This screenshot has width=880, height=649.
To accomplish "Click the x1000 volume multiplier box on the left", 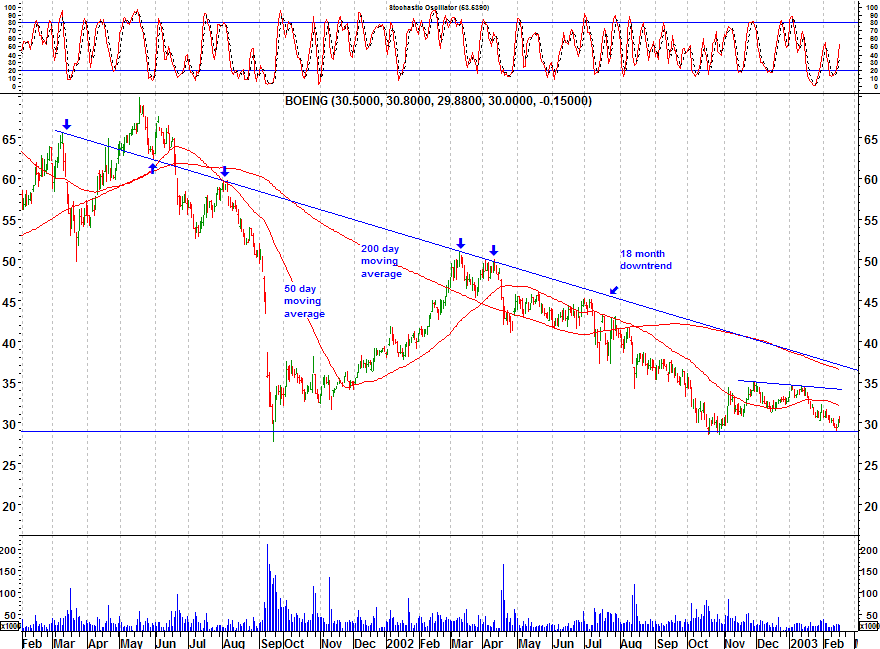I will [x=10, y=626].
